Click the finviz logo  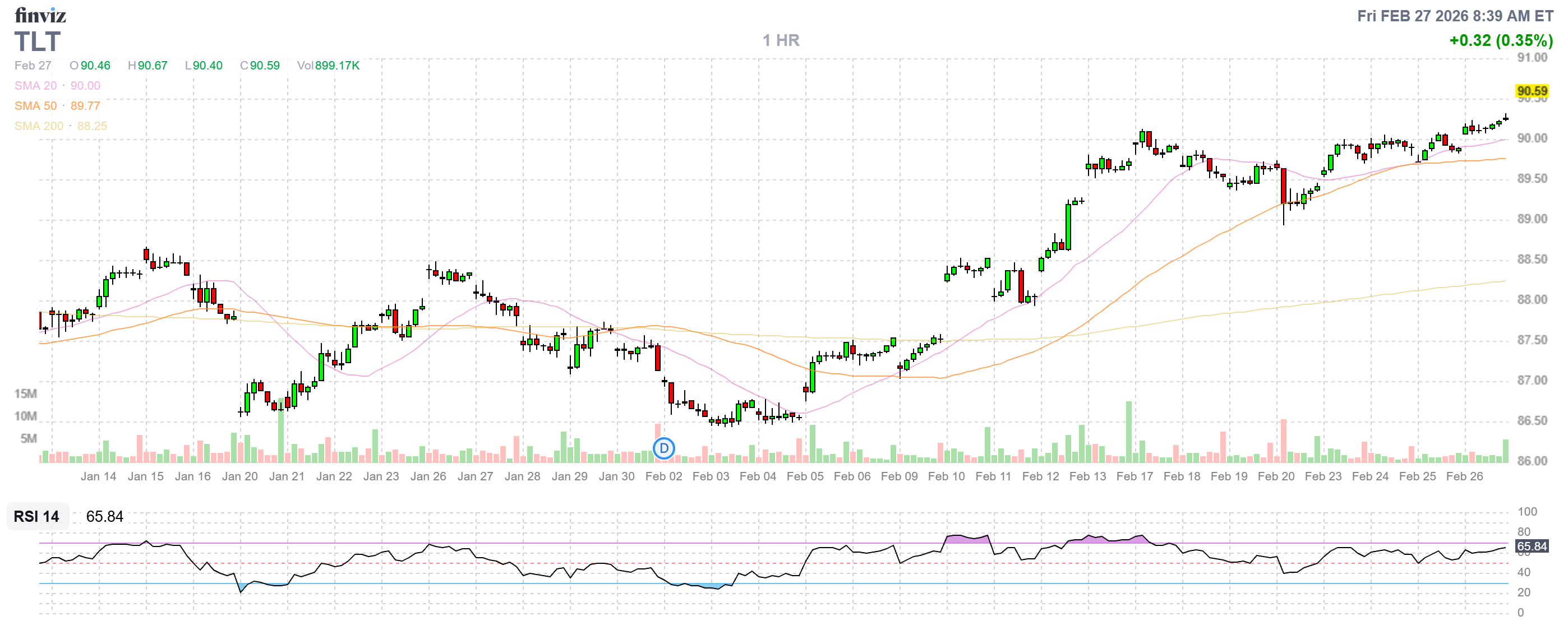(x=40, y=15)
